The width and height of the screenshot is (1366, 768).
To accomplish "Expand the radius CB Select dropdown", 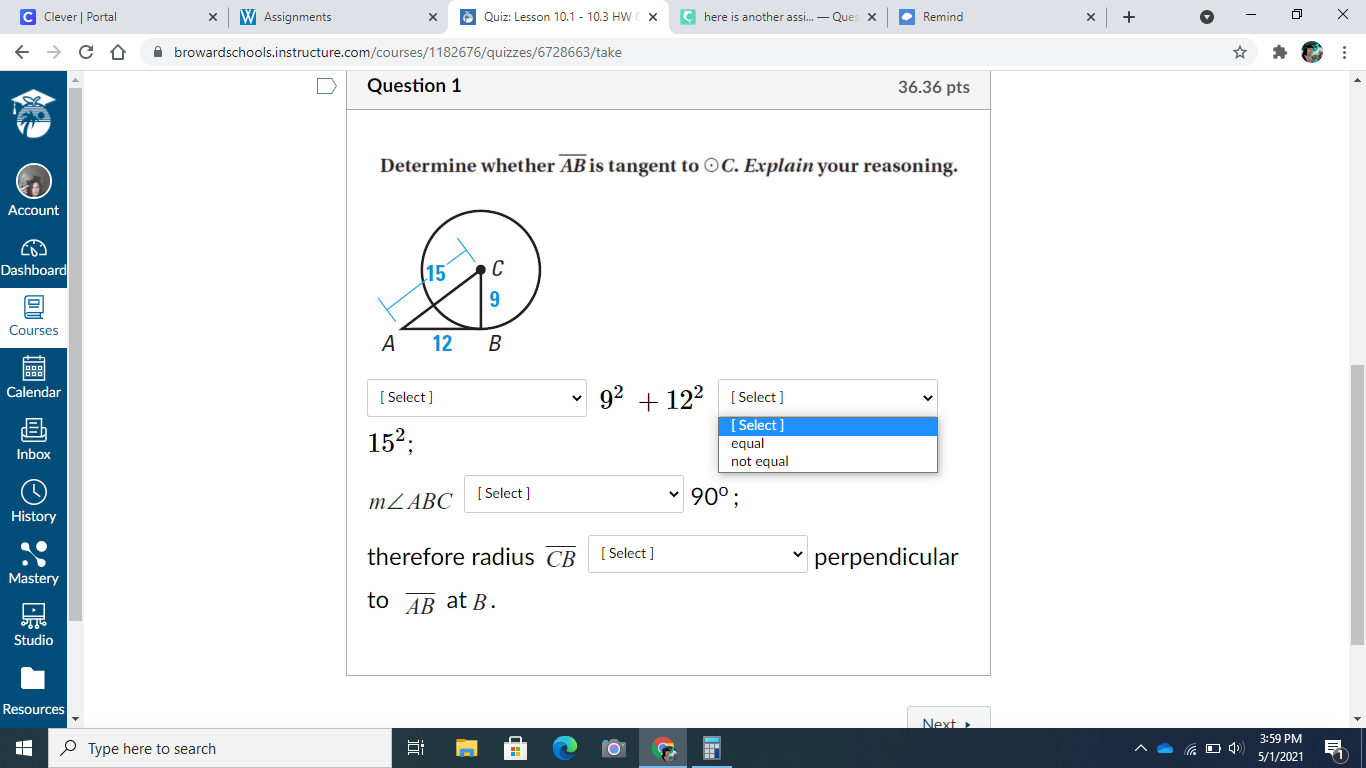I will click(698, 554).
